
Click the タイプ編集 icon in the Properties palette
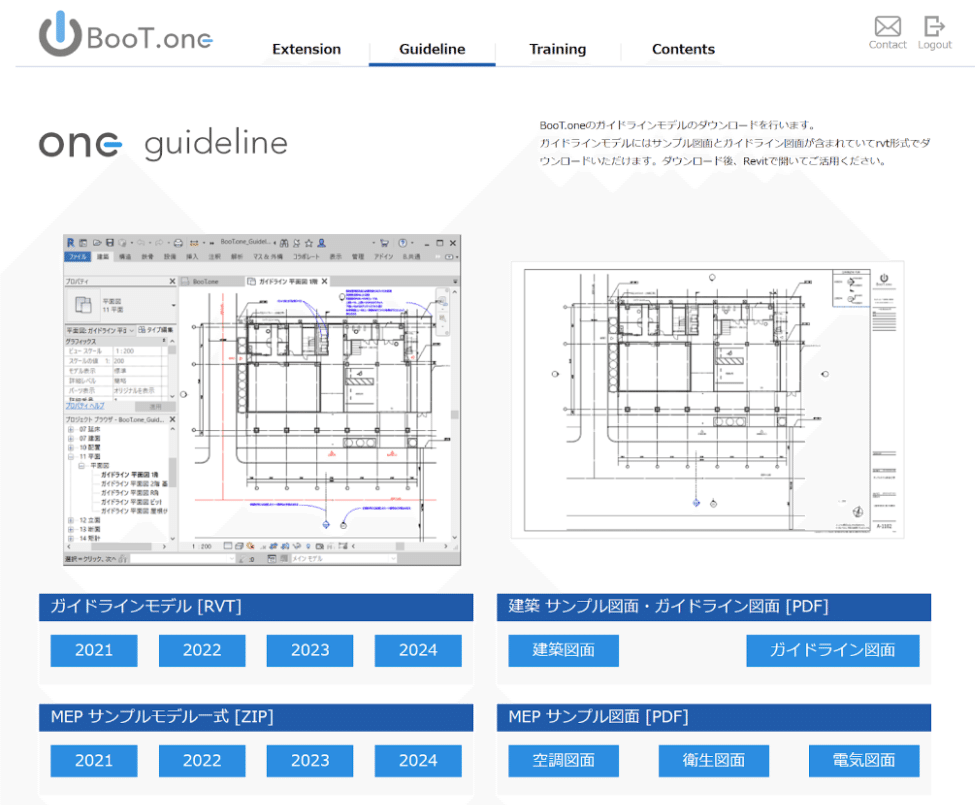pyautogui.click(x=141, y=330)
